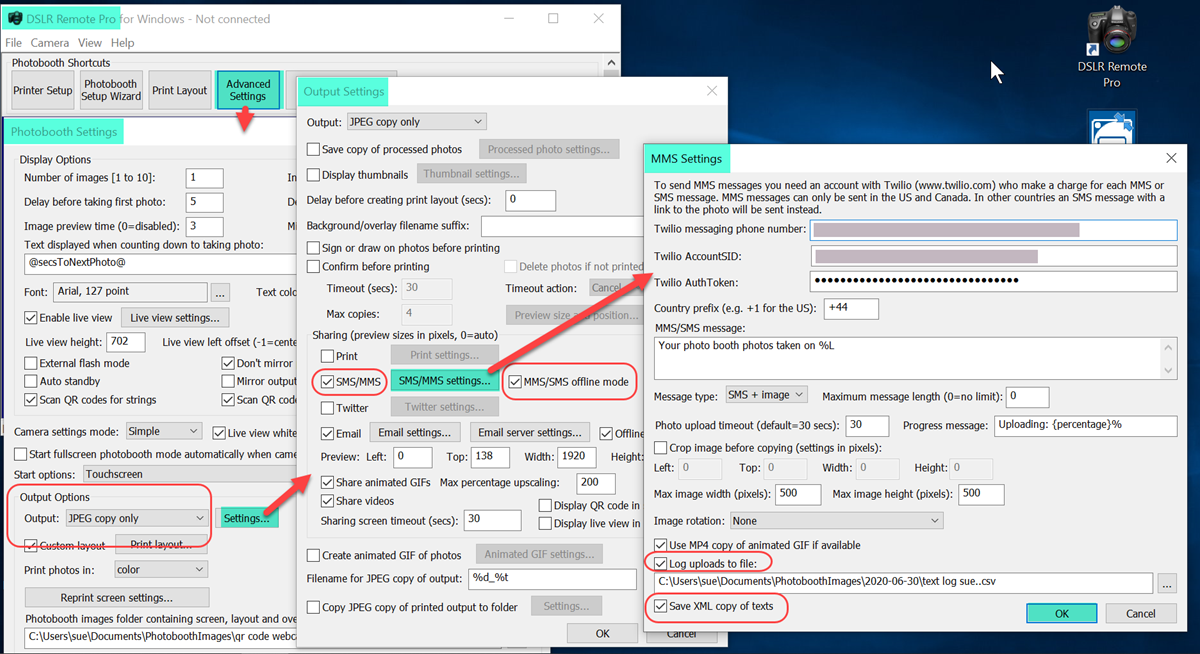The width and height of the screenshot is (1200, 654).
Task: Toggle Save XML copy of texts
Action: coord(661,606)
